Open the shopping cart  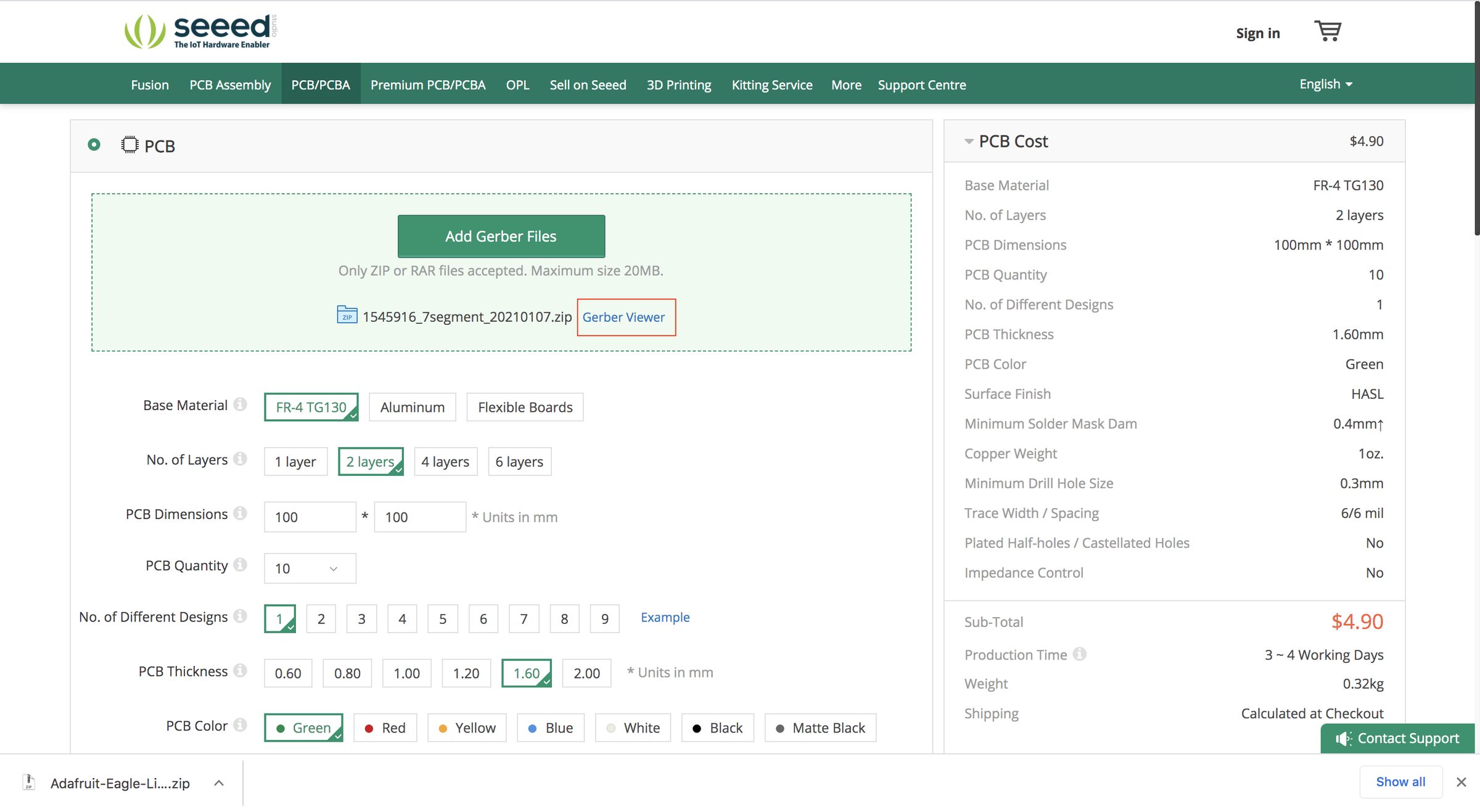point(1328,31)
